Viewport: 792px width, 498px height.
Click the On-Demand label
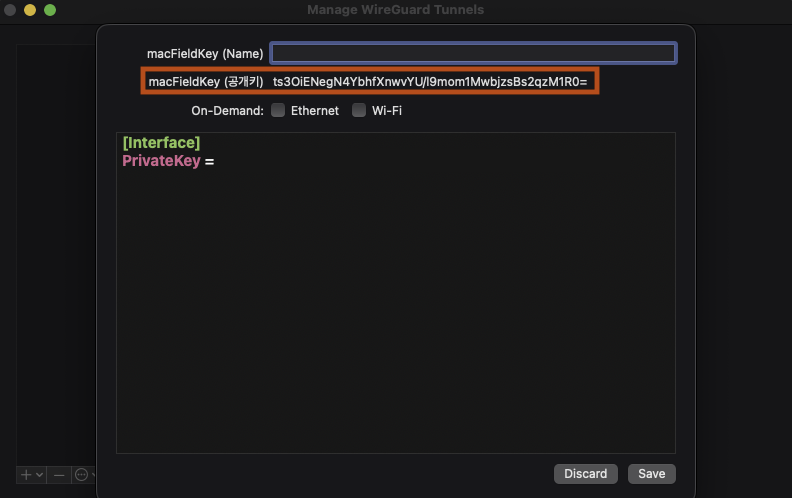point(227,111)
